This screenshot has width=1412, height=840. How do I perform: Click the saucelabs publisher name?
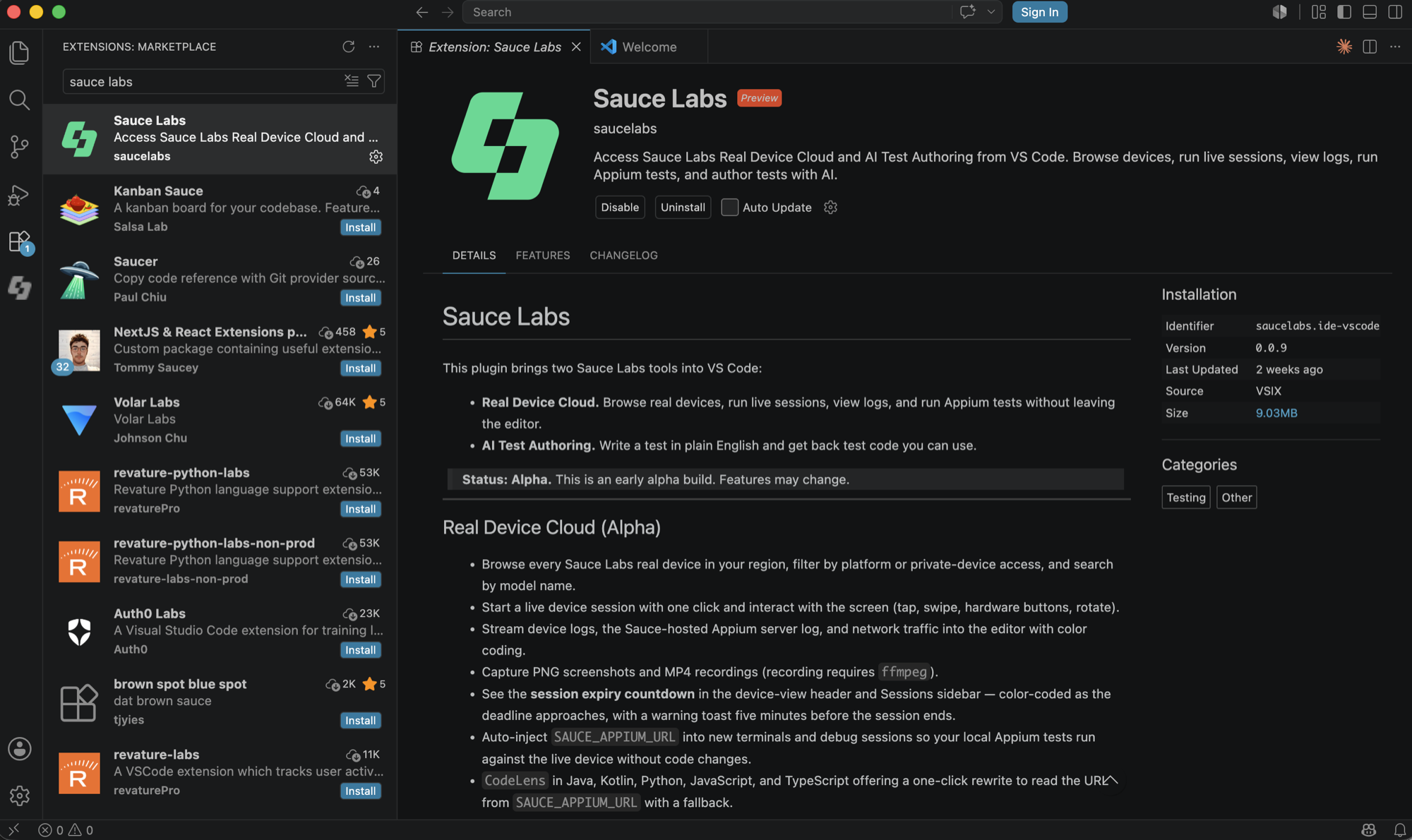[625, 128]
